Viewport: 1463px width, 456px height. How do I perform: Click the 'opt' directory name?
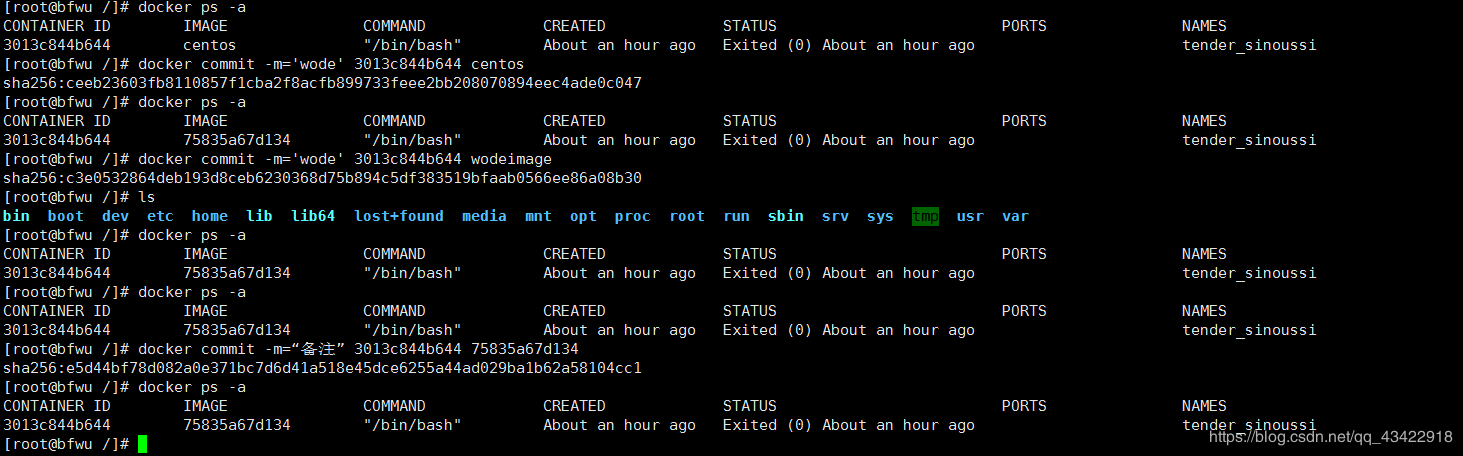click(583, 216)
